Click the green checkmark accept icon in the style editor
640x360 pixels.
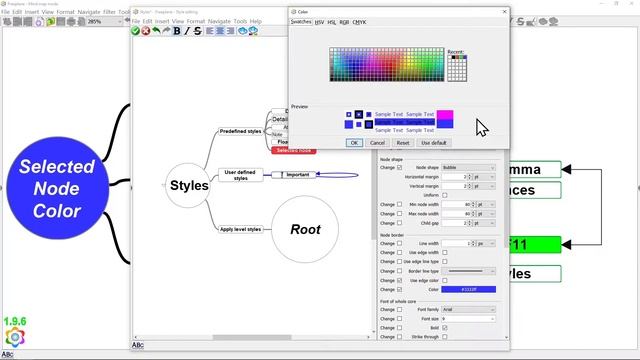pyautogui.click(x=136, y=31)
